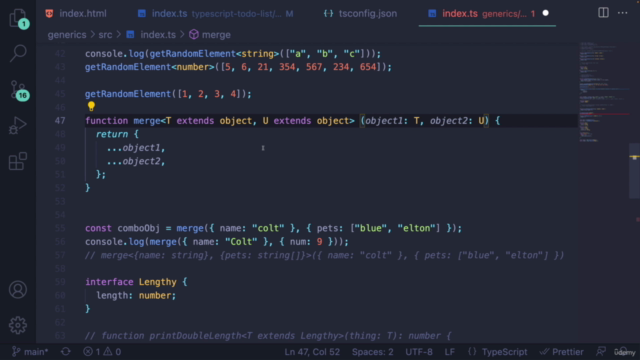The image size is (640, 360).
Task: Click the return keyword on line 48
Action: point(111,134)
